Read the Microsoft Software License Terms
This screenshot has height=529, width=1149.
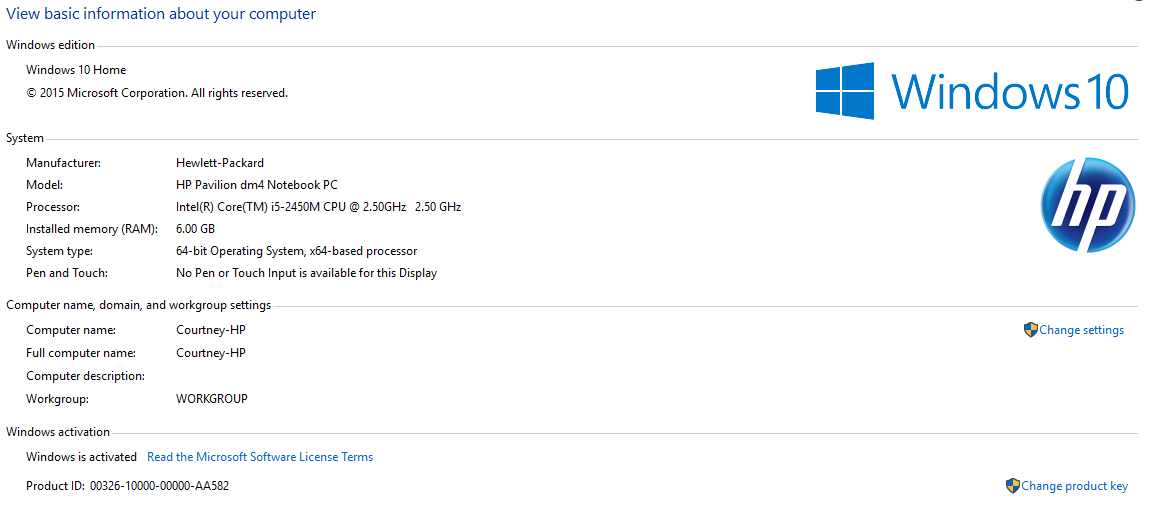(x=260, y=457)
